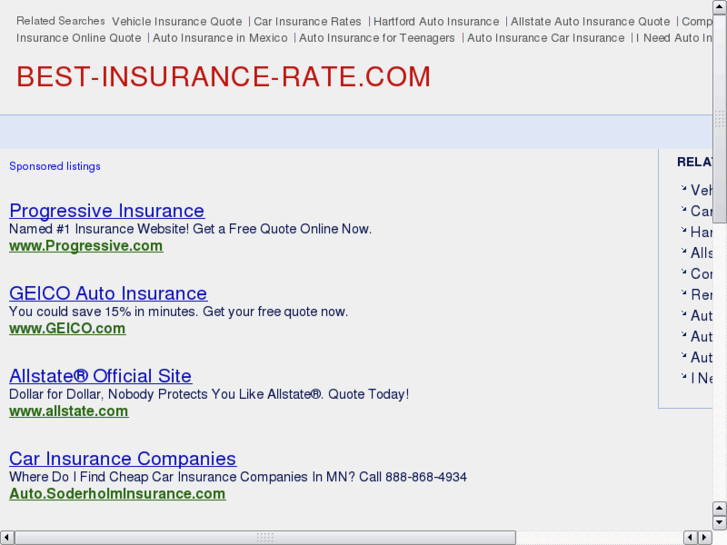Visit www.Progressive.com green link
Screen dimensions: 727x545
[86, 246]
